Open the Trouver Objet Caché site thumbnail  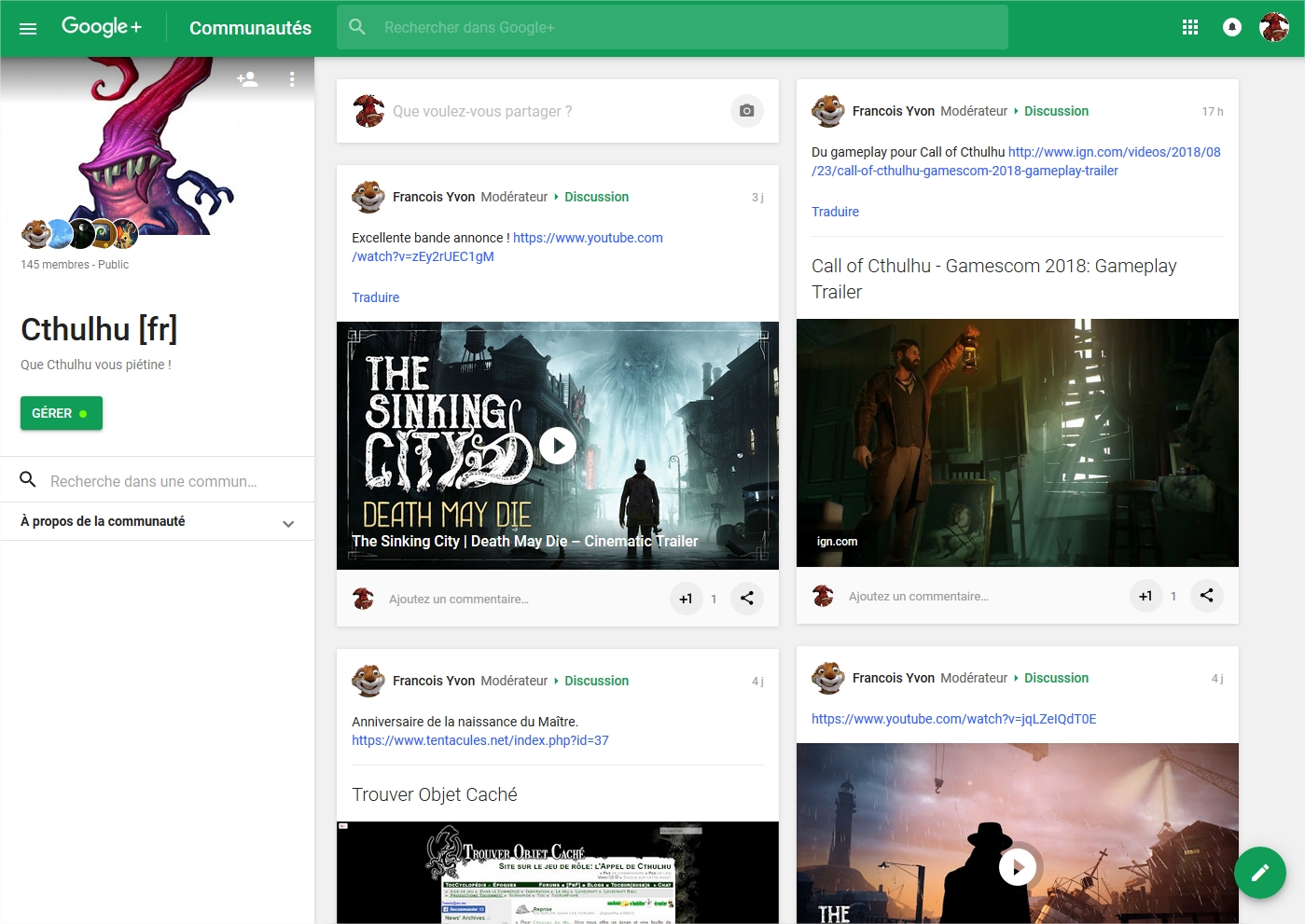[x=558, y=873]
